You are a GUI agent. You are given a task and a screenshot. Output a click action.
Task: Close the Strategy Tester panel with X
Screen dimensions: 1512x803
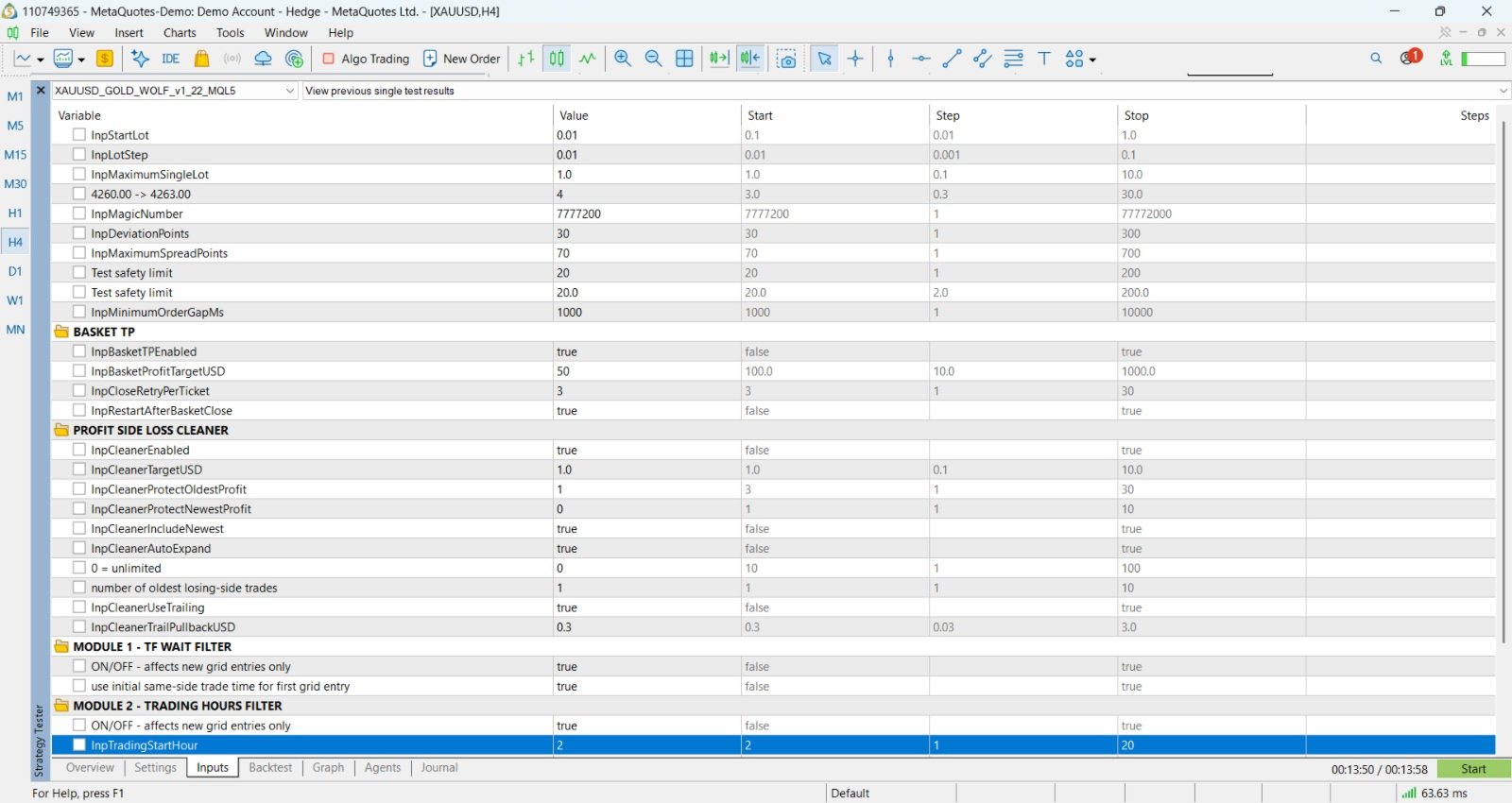41,91
